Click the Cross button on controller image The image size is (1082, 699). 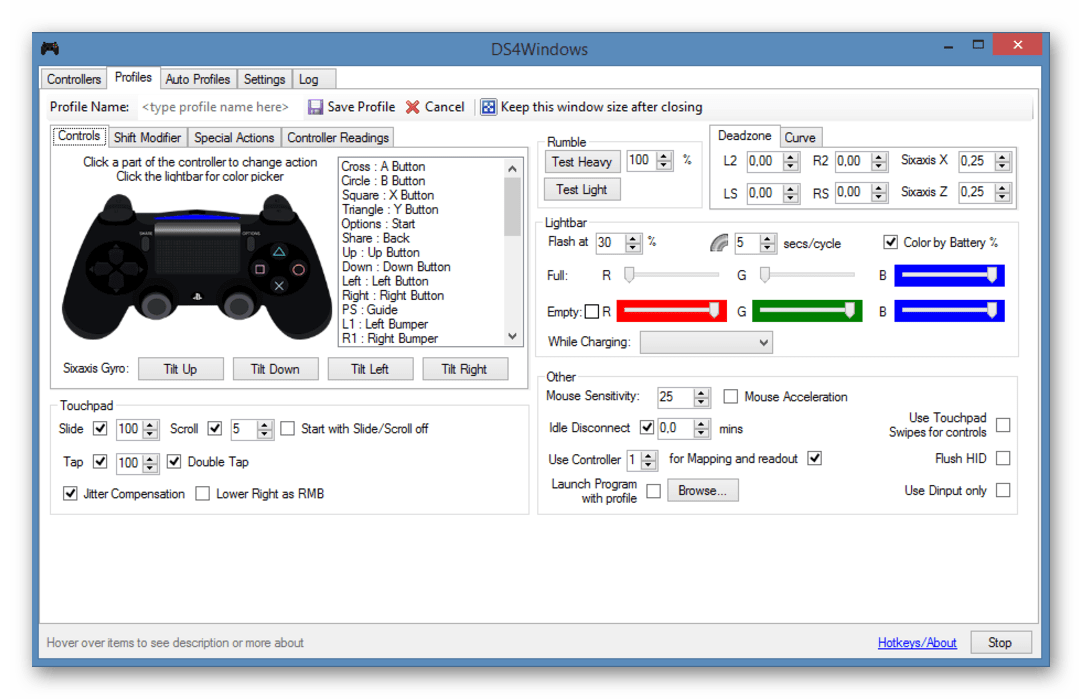(x=280, y=286)
